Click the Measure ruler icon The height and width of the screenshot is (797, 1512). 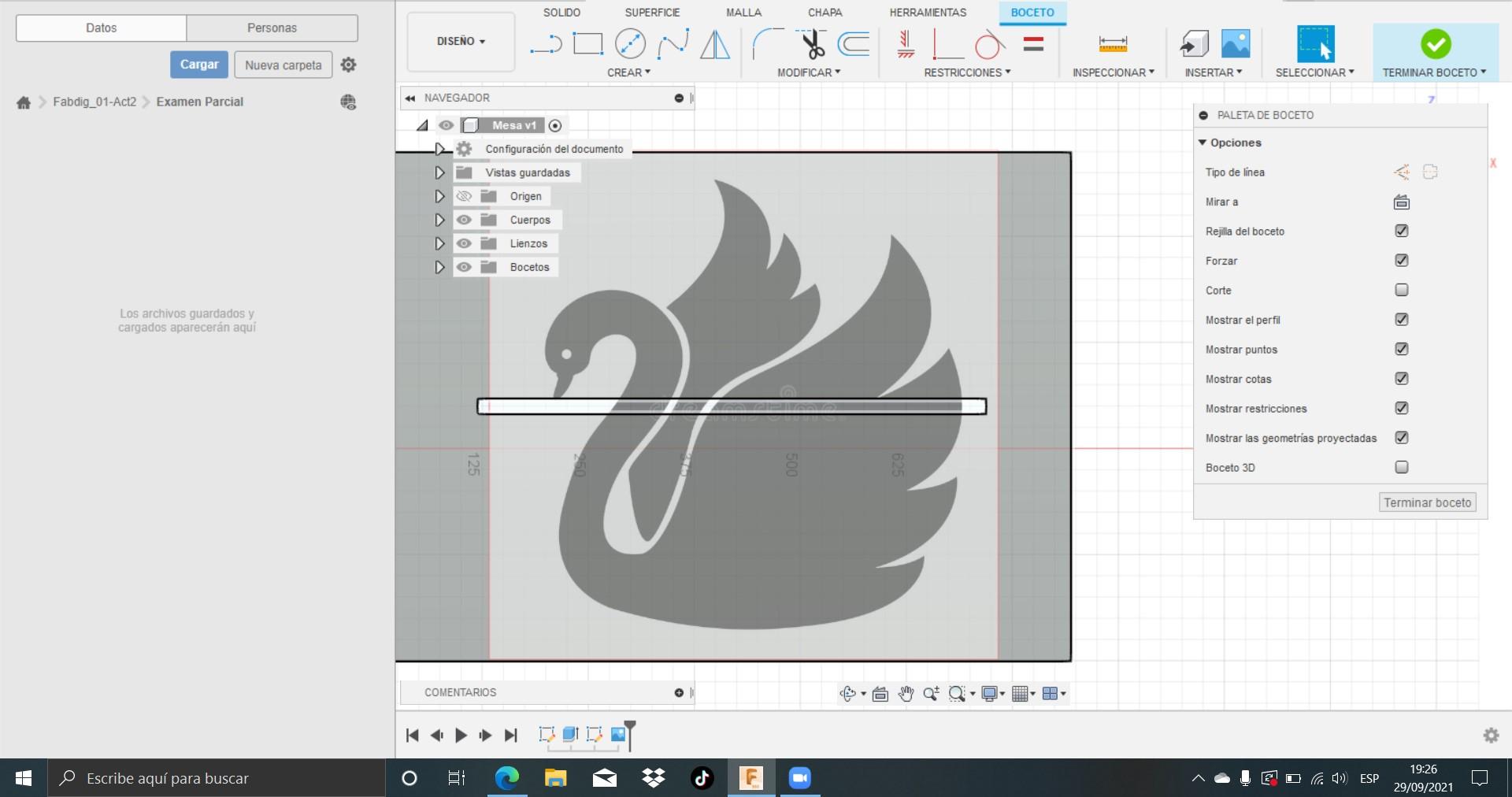tap(1113, 44)
